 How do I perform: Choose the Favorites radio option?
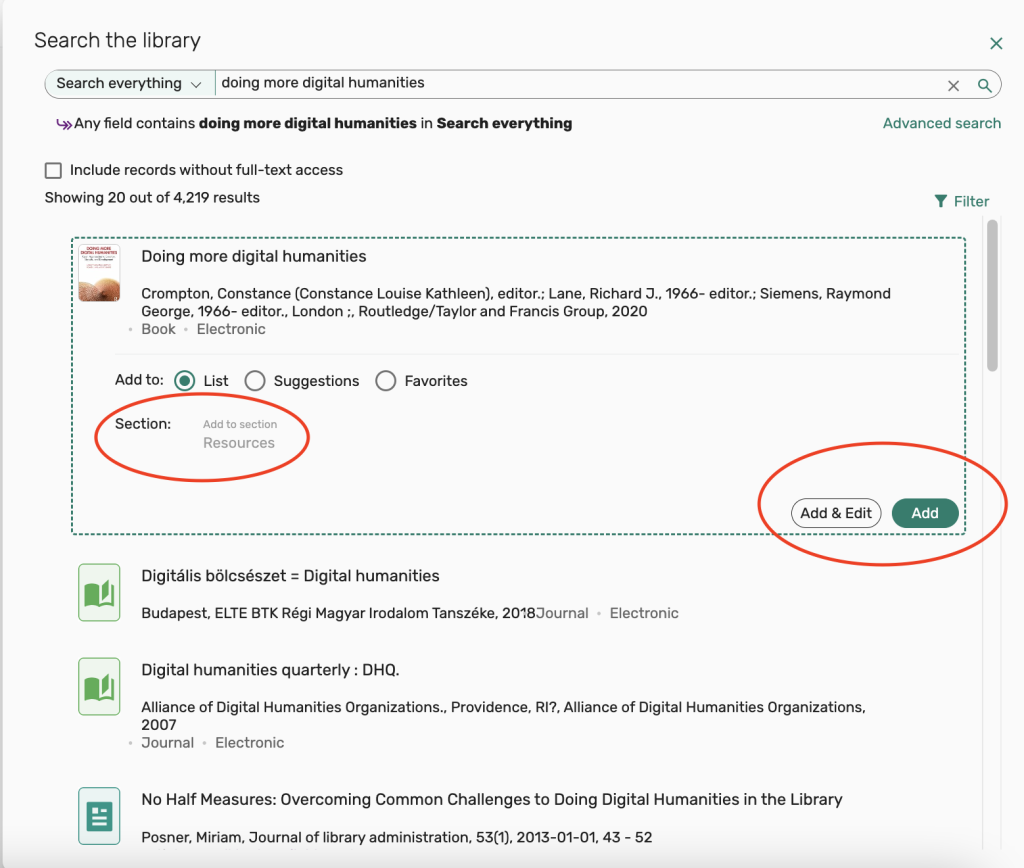point(386,381)
